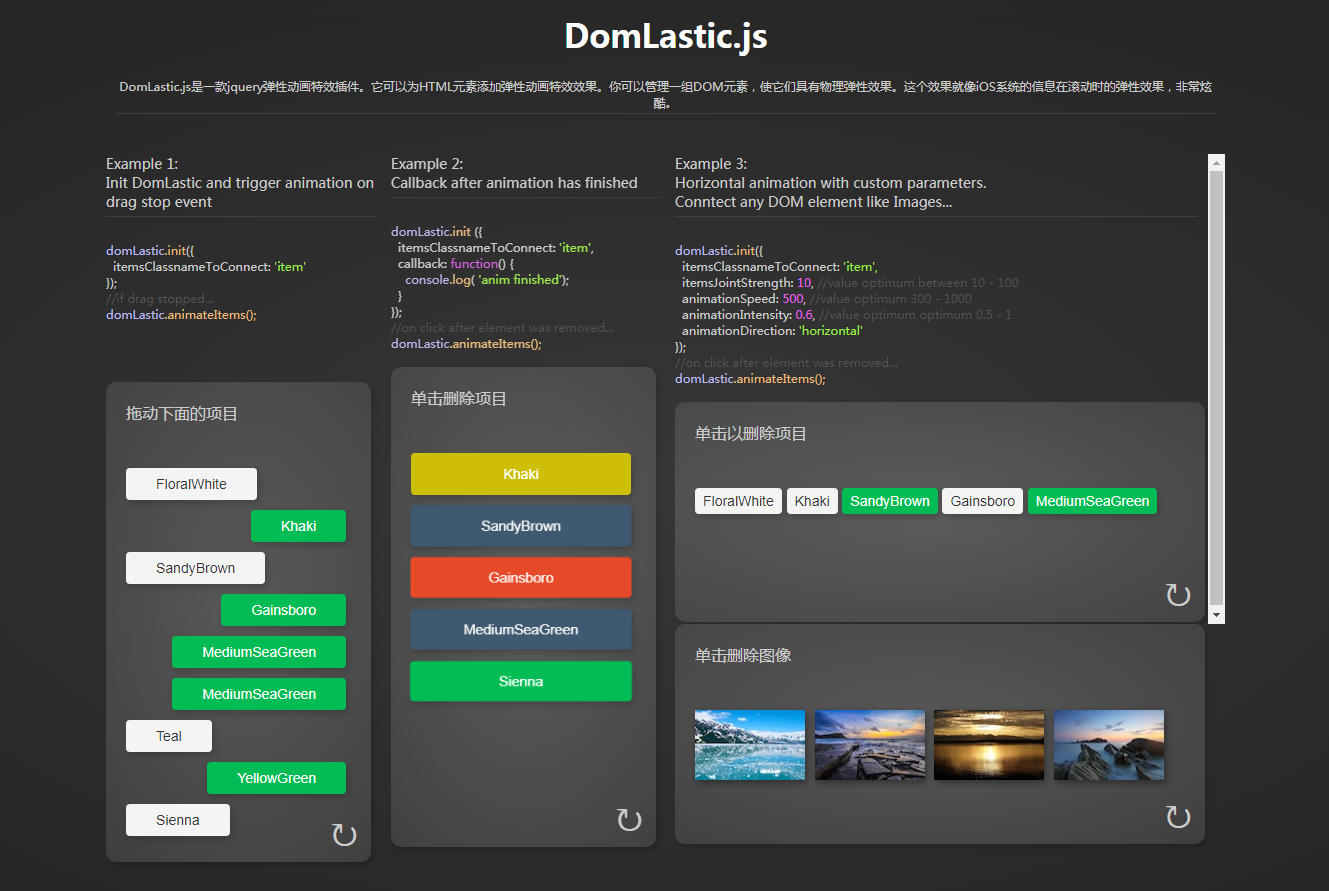Click the console.log code line in Example 2

coord(487,280)
